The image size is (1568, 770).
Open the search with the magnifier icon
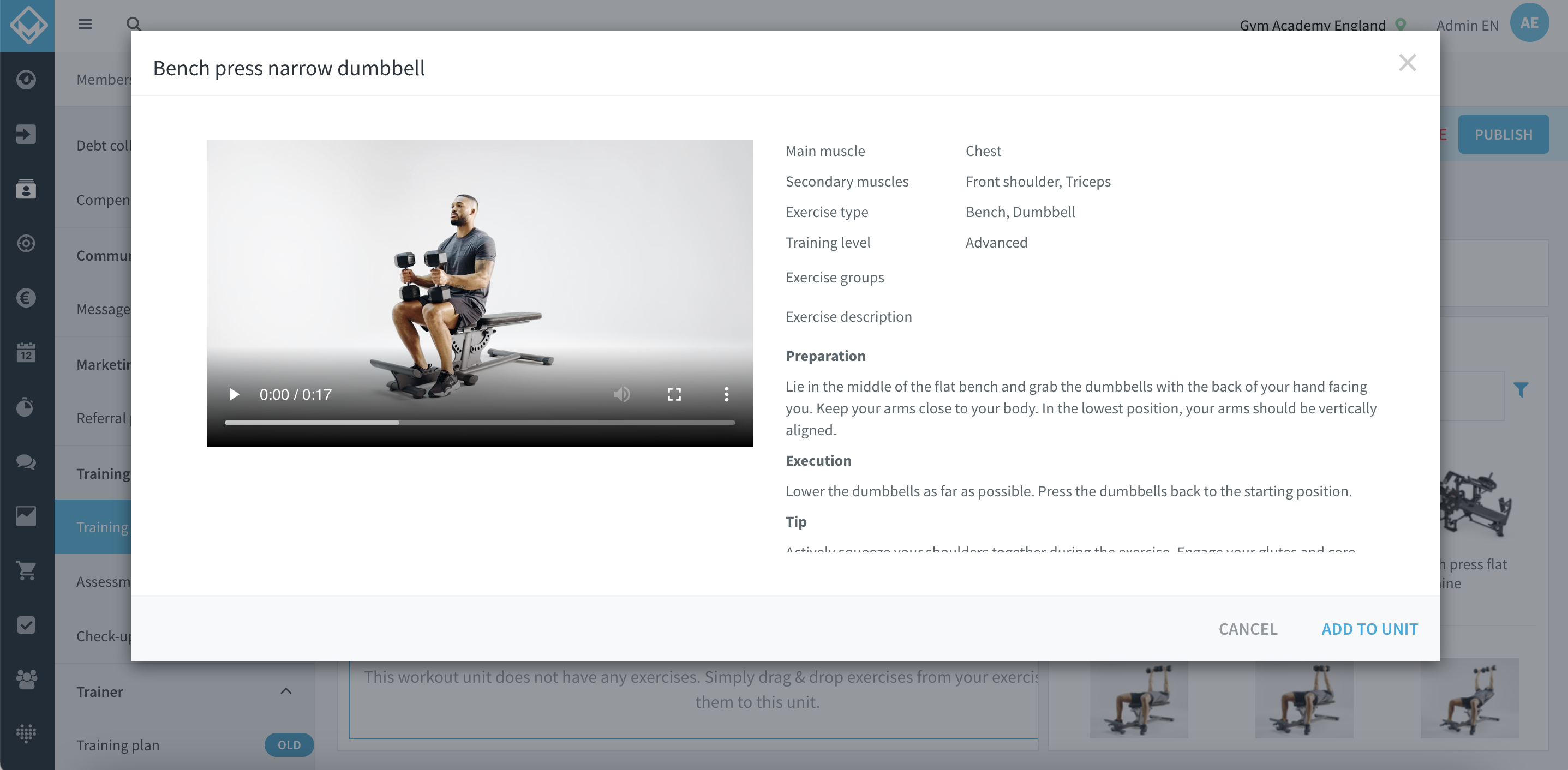pos(133,25)
